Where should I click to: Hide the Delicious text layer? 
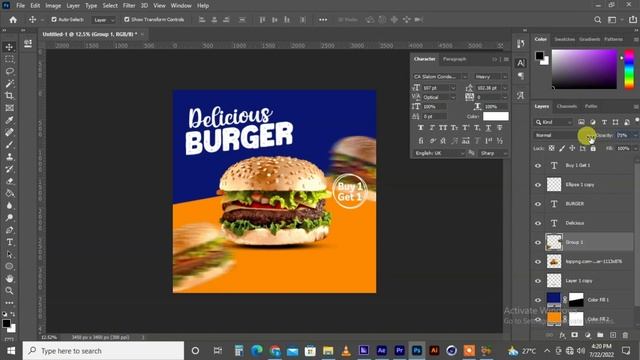[538, 223]
